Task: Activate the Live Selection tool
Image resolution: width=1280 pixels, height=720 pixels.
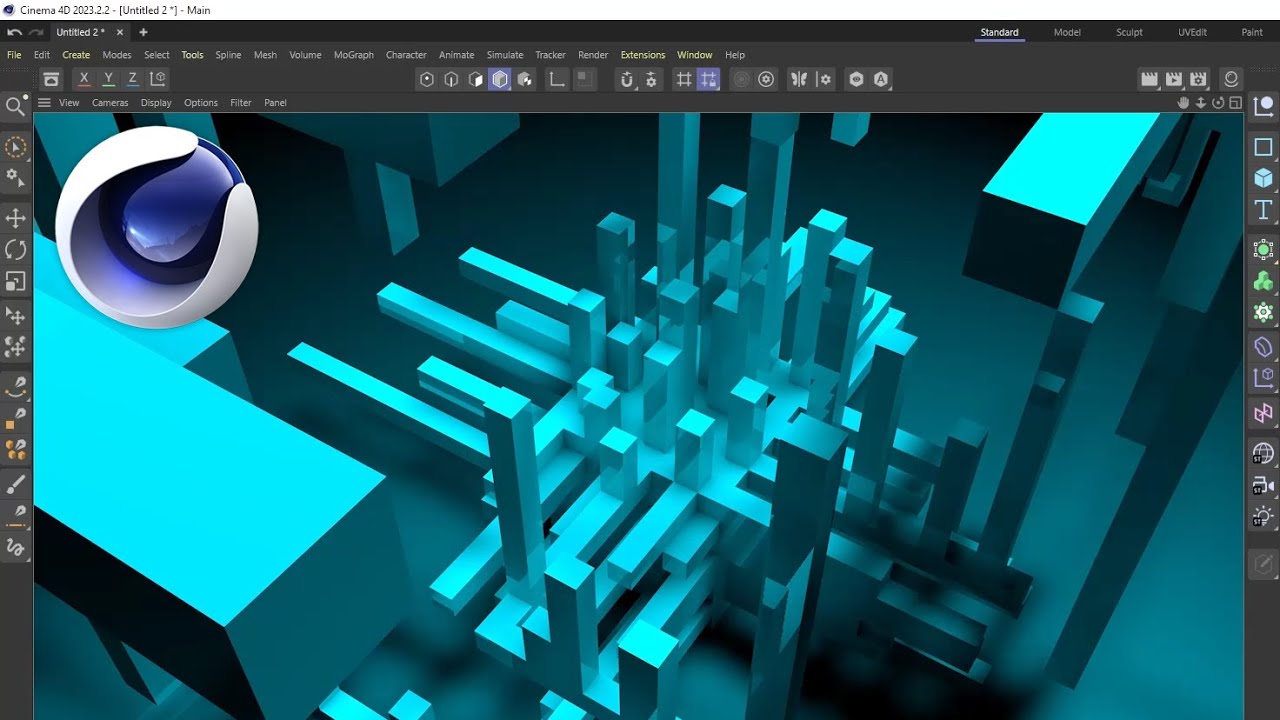Action: click(16, 147)
